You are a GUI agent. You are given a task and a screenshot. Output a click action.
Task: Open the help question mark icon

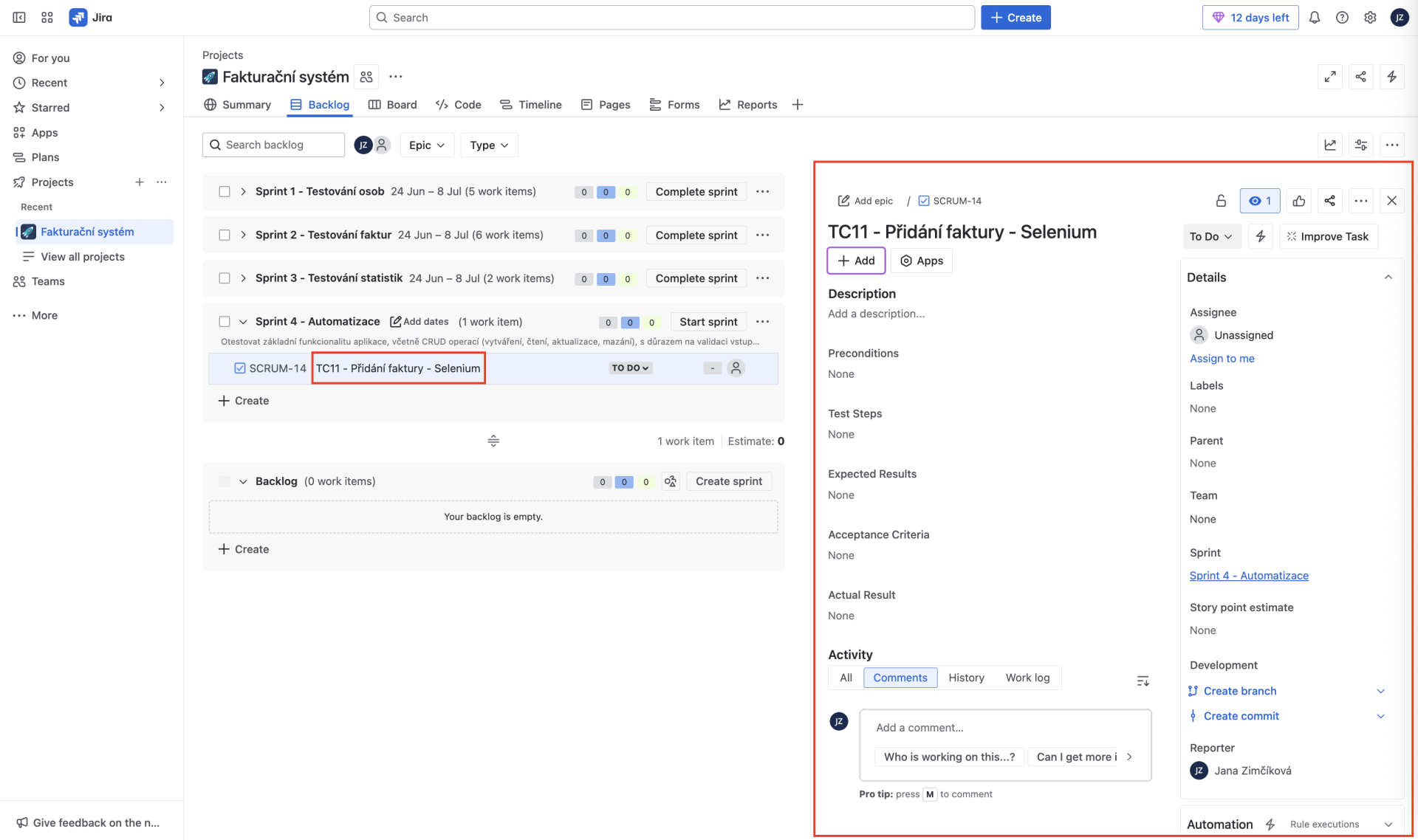tap(1343, 18)
